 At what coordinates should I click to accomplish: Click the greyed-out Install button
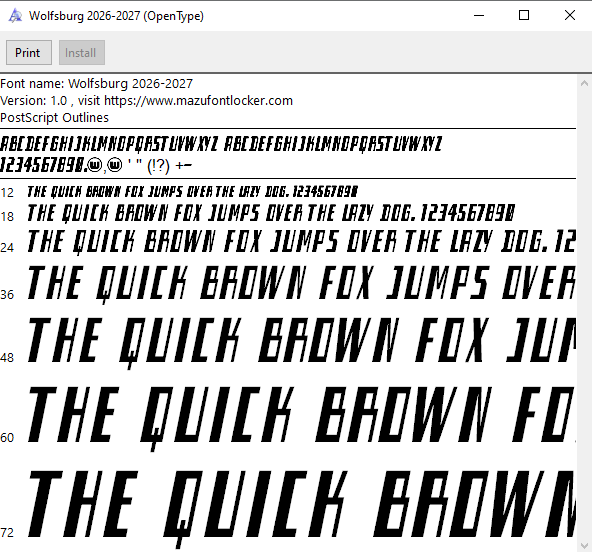82,52
